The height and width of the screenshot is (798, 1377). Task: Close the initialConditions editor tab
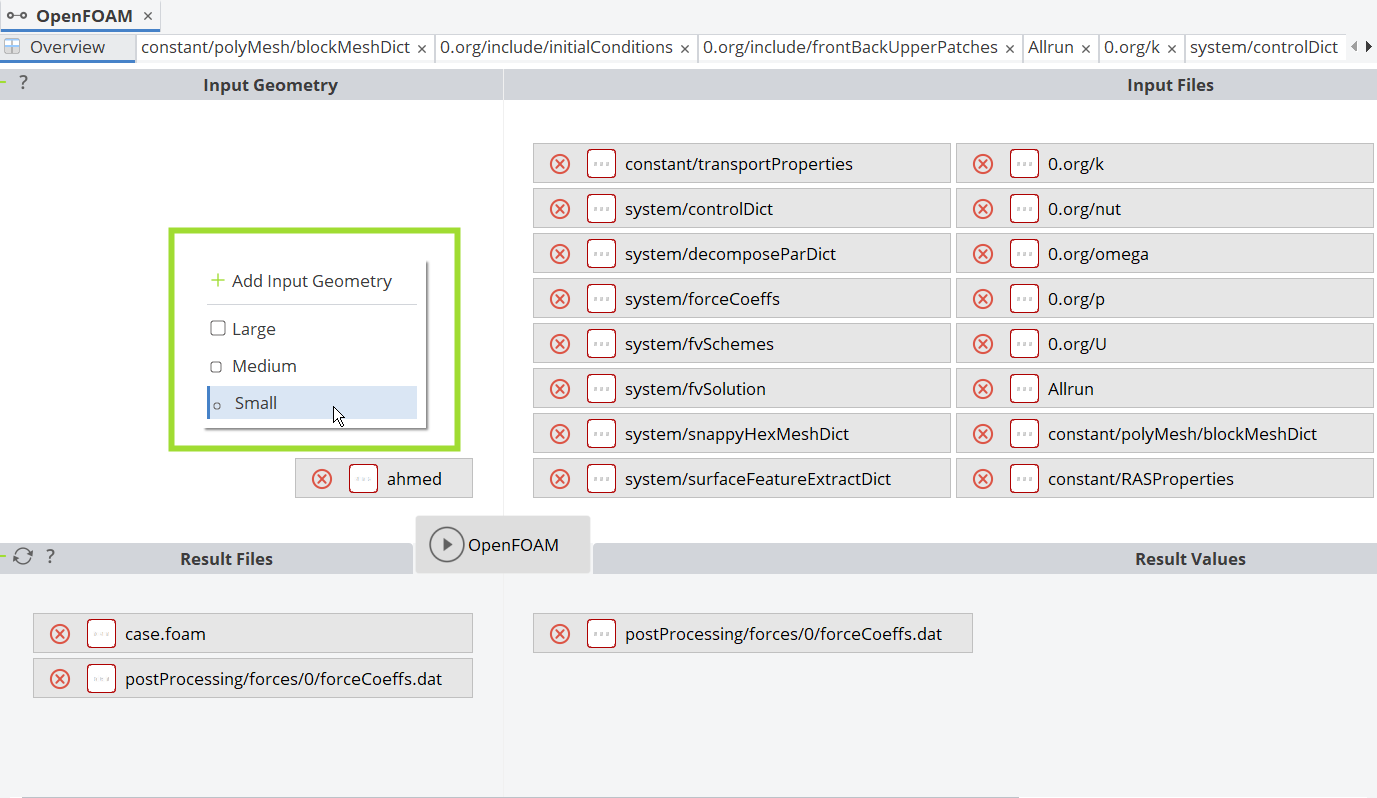(x=685, y=48)
